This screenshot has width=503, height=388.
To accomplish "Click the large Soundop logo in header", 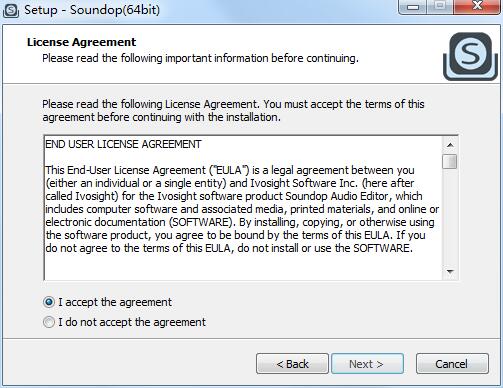I will [x=470, y=56].
